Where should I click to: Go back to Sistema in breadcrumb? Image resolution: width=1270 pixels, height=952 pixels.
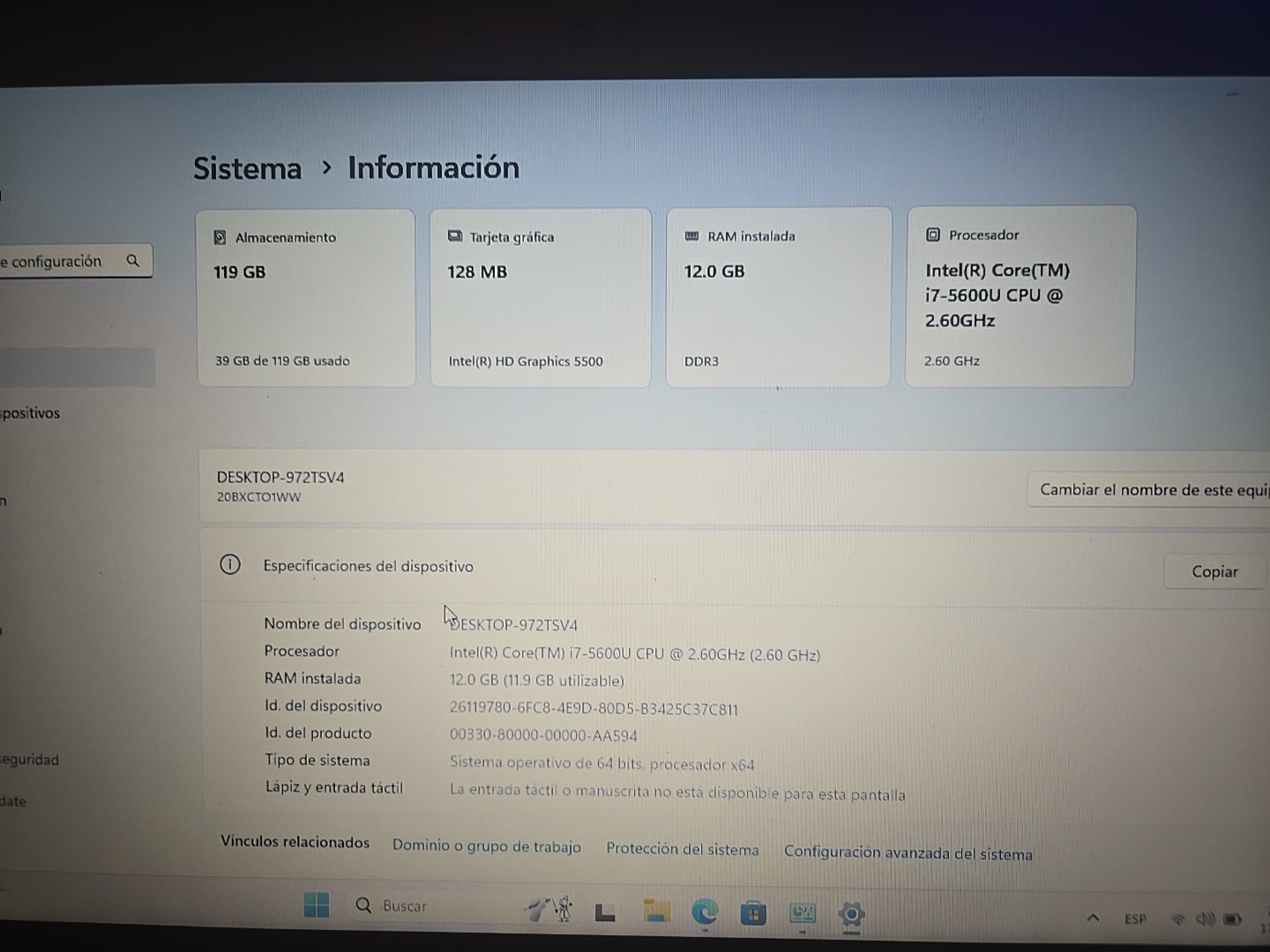(x=247, y=168)
